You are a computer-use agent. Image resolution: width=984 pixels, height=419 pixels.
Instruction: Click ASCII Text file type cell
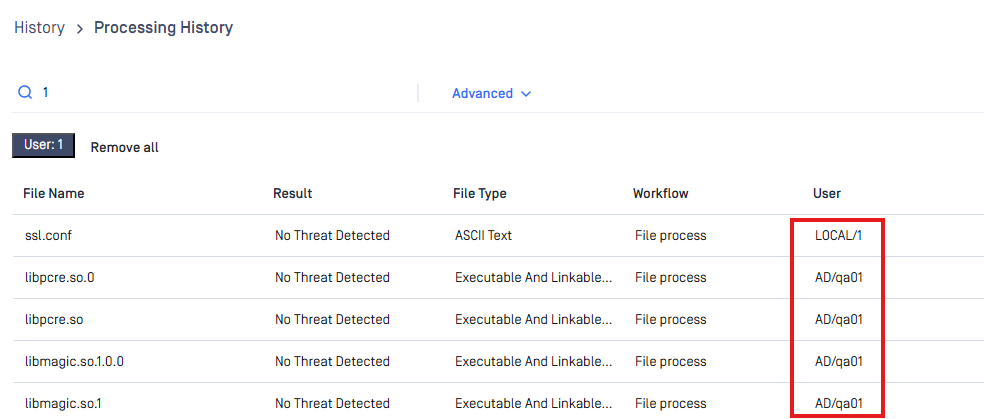483,236
